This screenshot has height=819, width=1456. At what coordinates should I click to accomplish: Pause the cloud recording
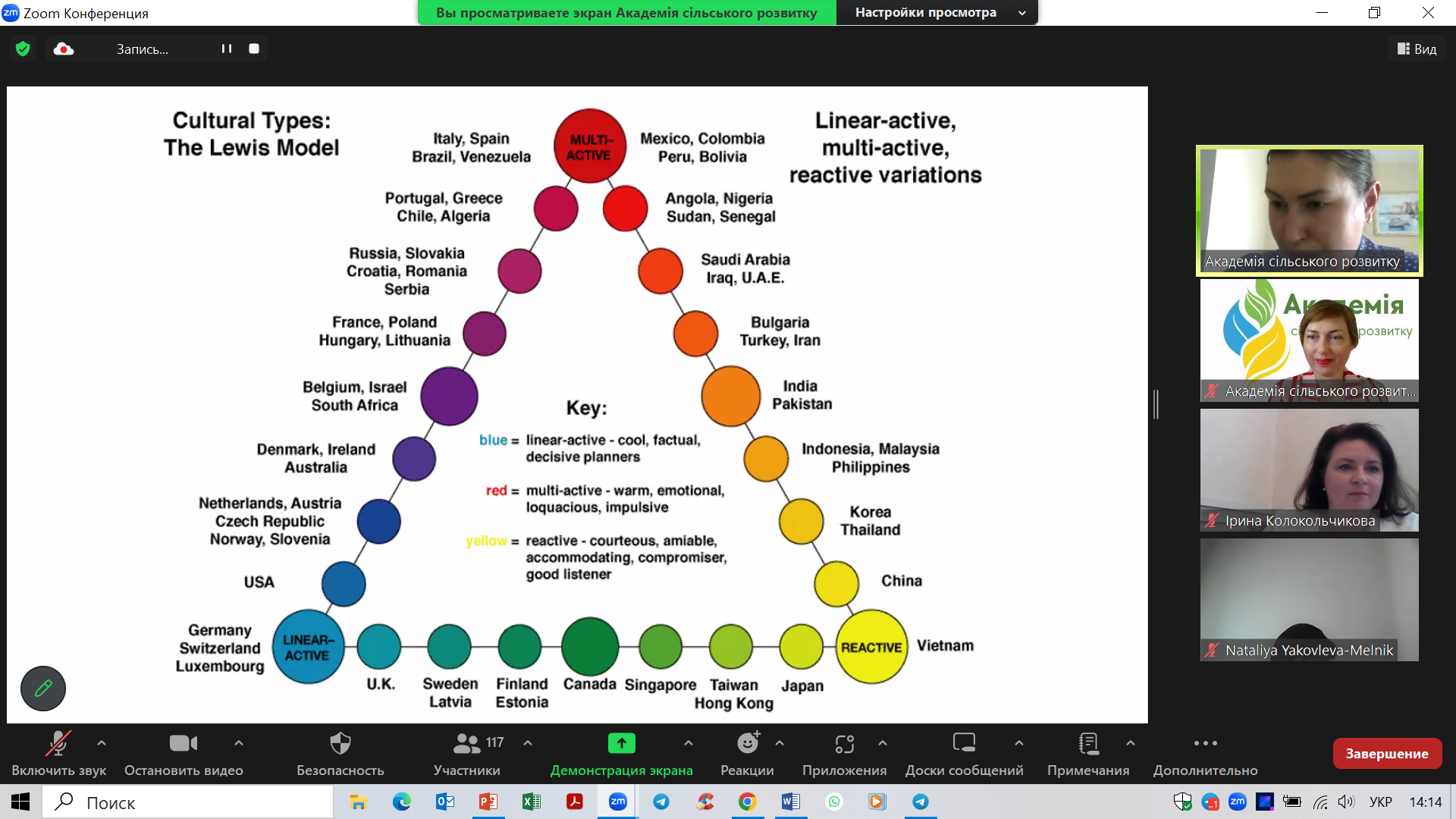[x=226, y=49]
